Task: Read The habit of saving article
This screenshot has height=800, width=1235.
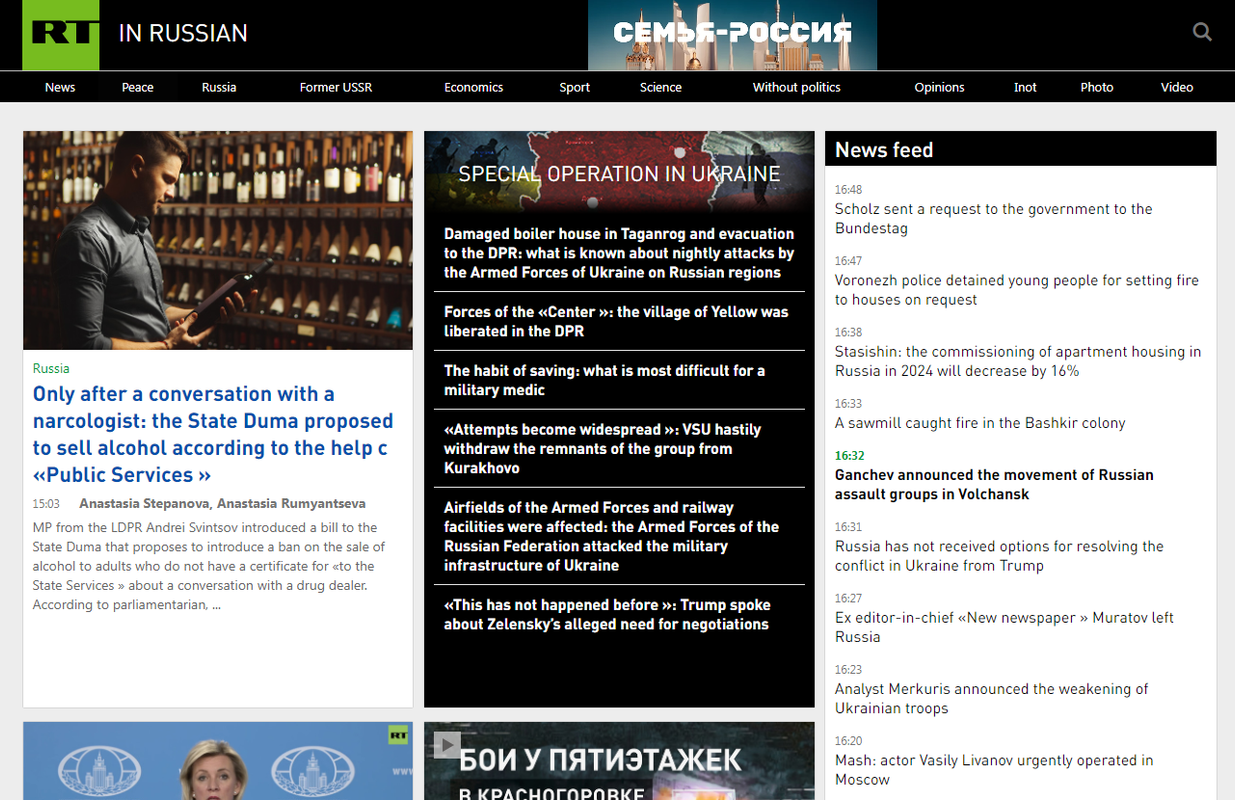Action: click(604, 380)
